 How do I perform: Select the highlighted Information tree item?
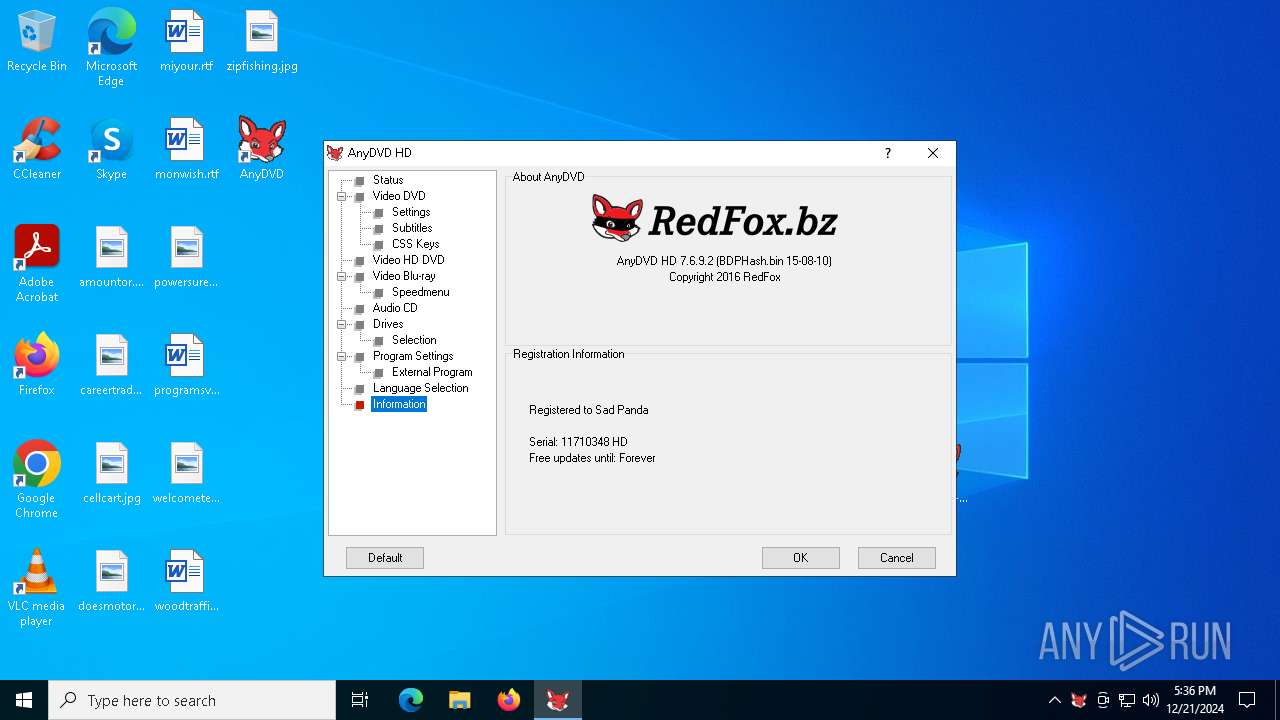pos(399,404)
